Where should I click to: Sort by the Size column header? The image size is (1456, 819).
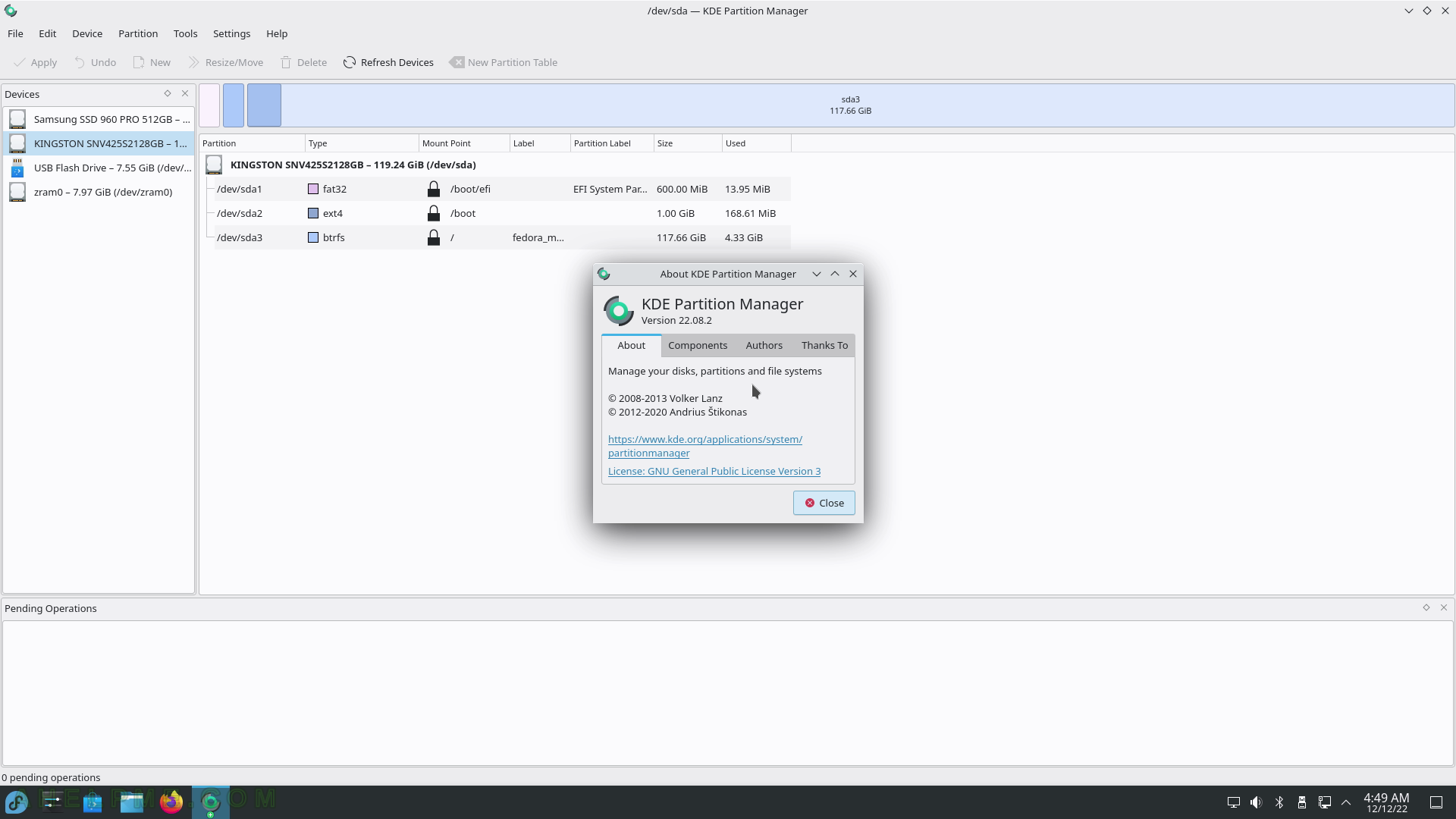coord(688,143)
